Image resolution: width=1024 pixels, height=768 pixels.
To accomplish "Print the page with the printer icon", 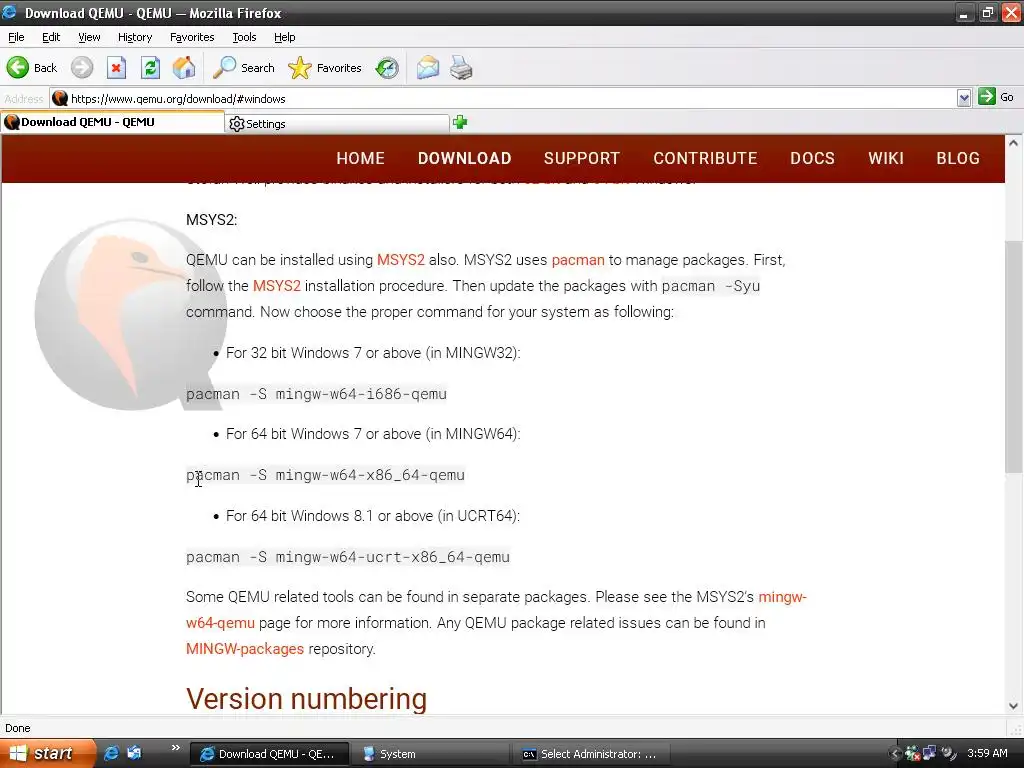I will click(x=461, y=68).
